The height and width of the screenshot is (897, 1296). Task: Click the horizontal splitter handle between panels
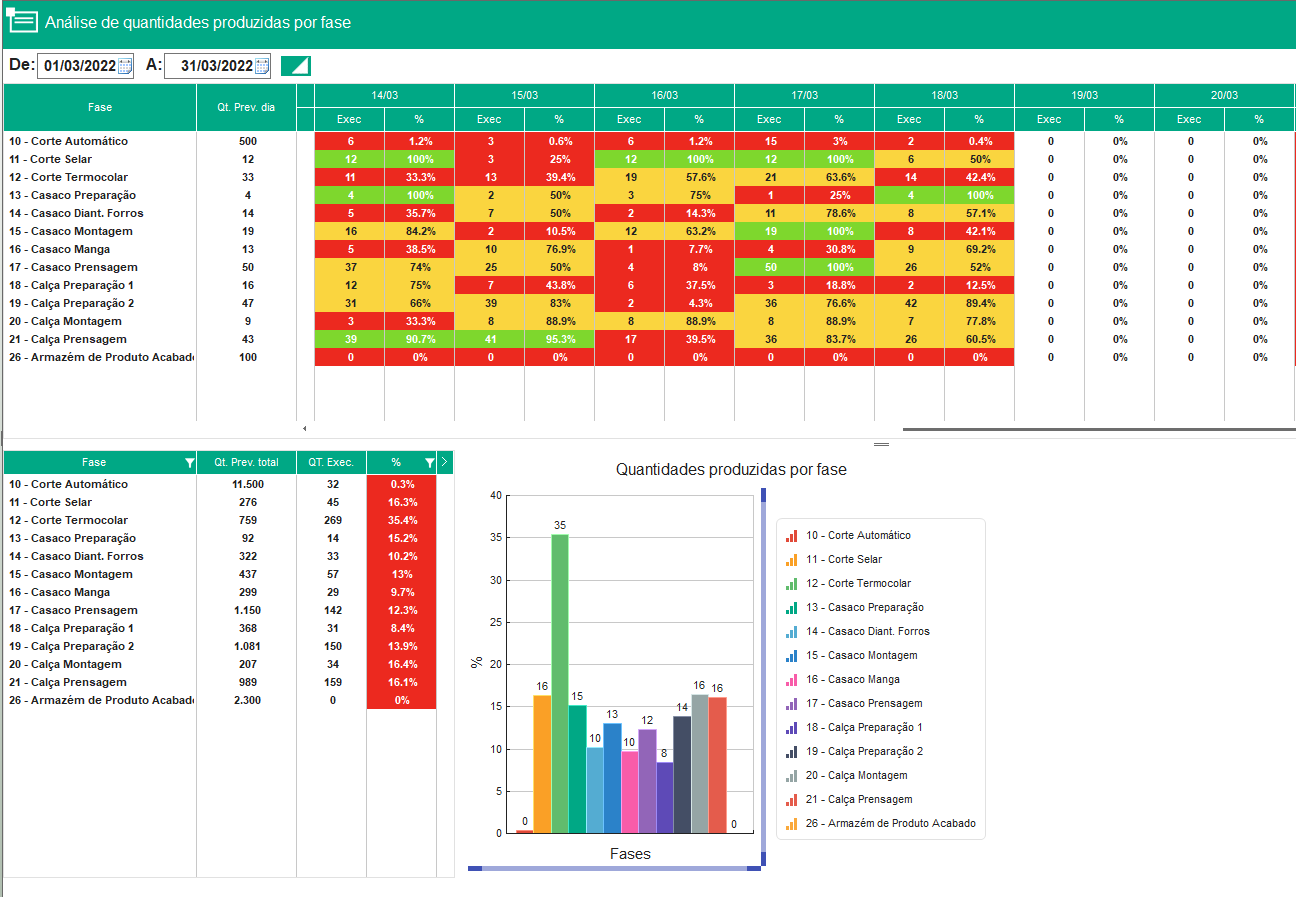[x=881, y=444]
